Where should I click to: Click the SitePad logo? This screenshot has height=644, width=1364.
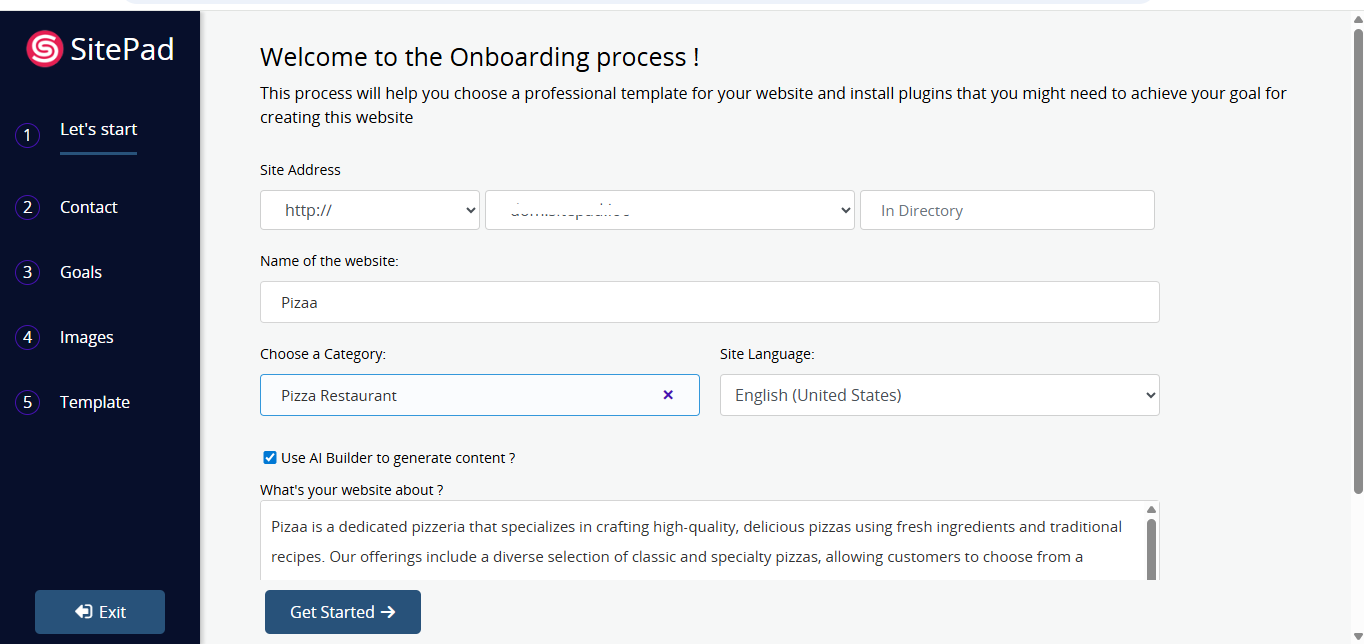(98, 47)
